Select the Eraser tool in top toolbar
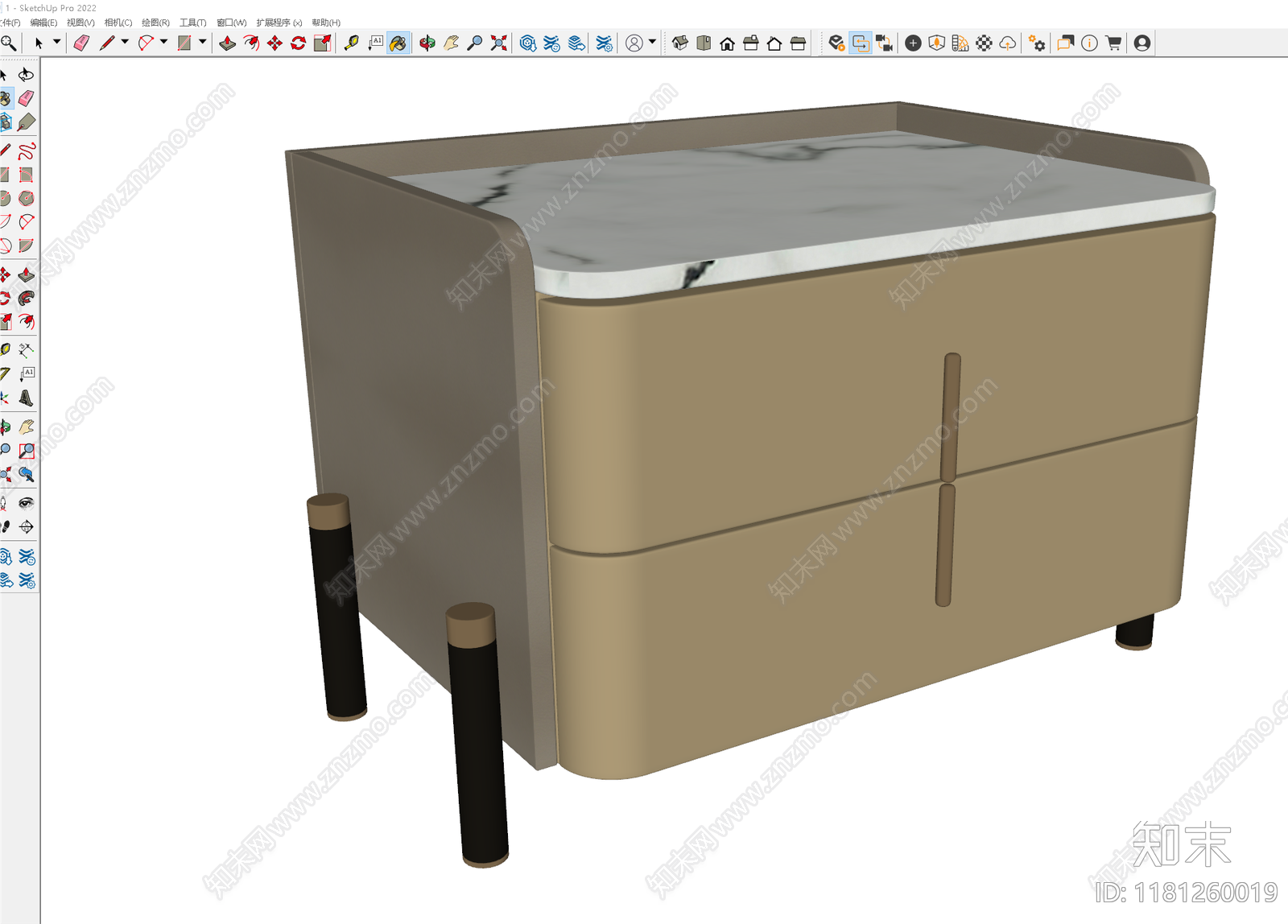Image resolution: width=1288 pixels, height=924 pixels. point(81,43)
